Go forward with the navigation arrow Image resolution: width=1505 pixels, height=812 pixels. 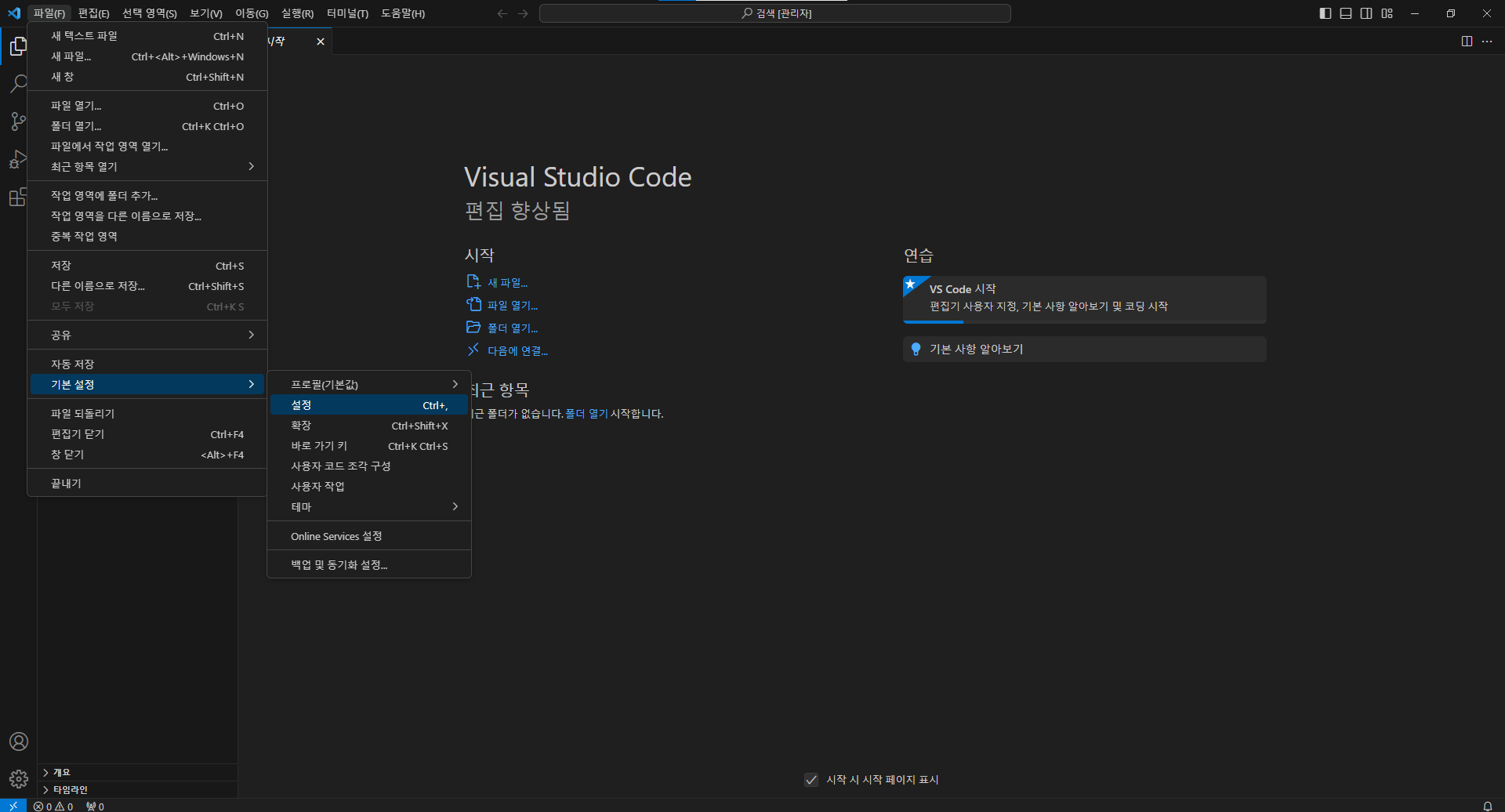[523, 13]
